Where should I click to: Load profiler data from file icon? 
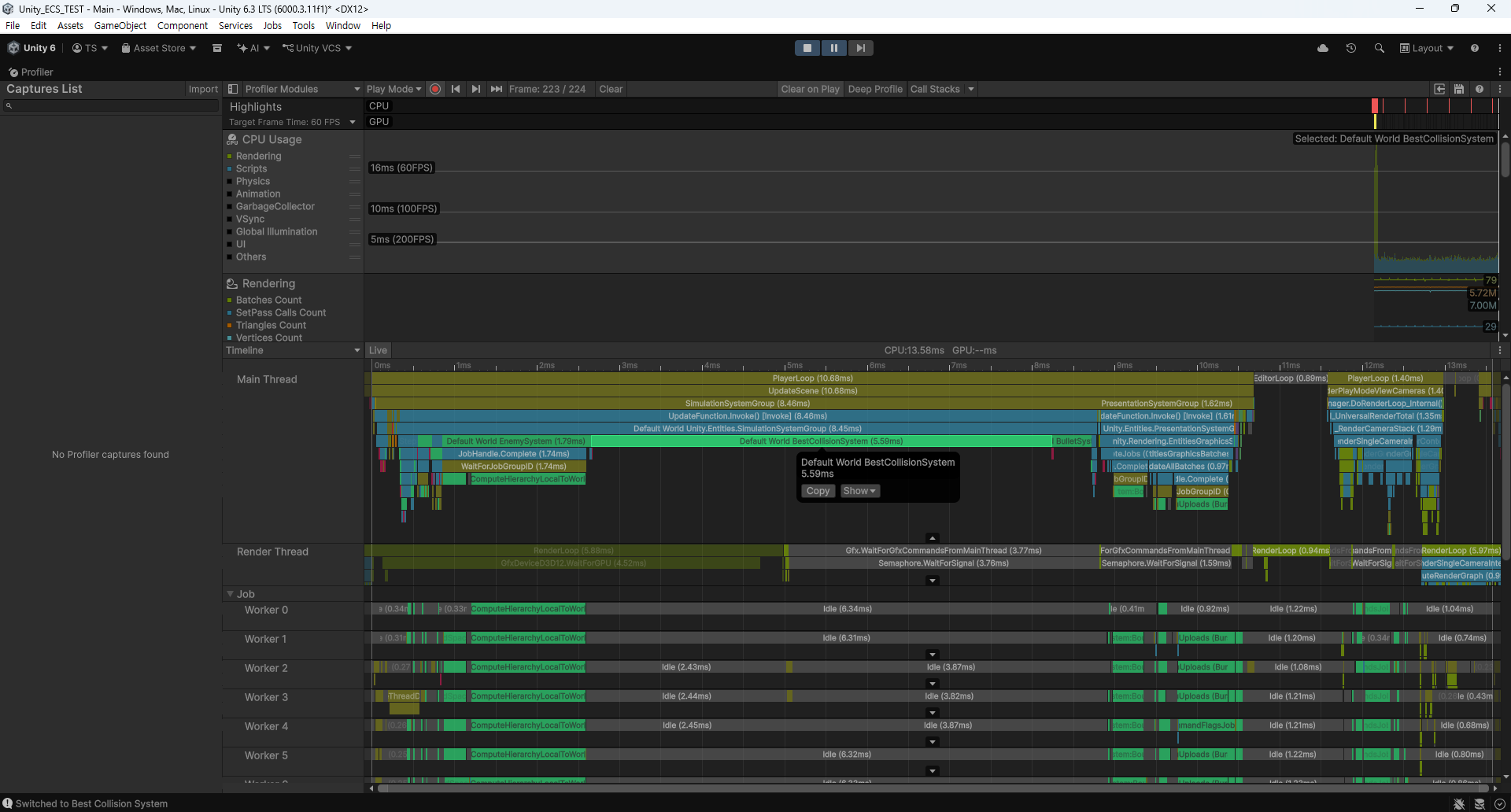(x=1439, y=89)
